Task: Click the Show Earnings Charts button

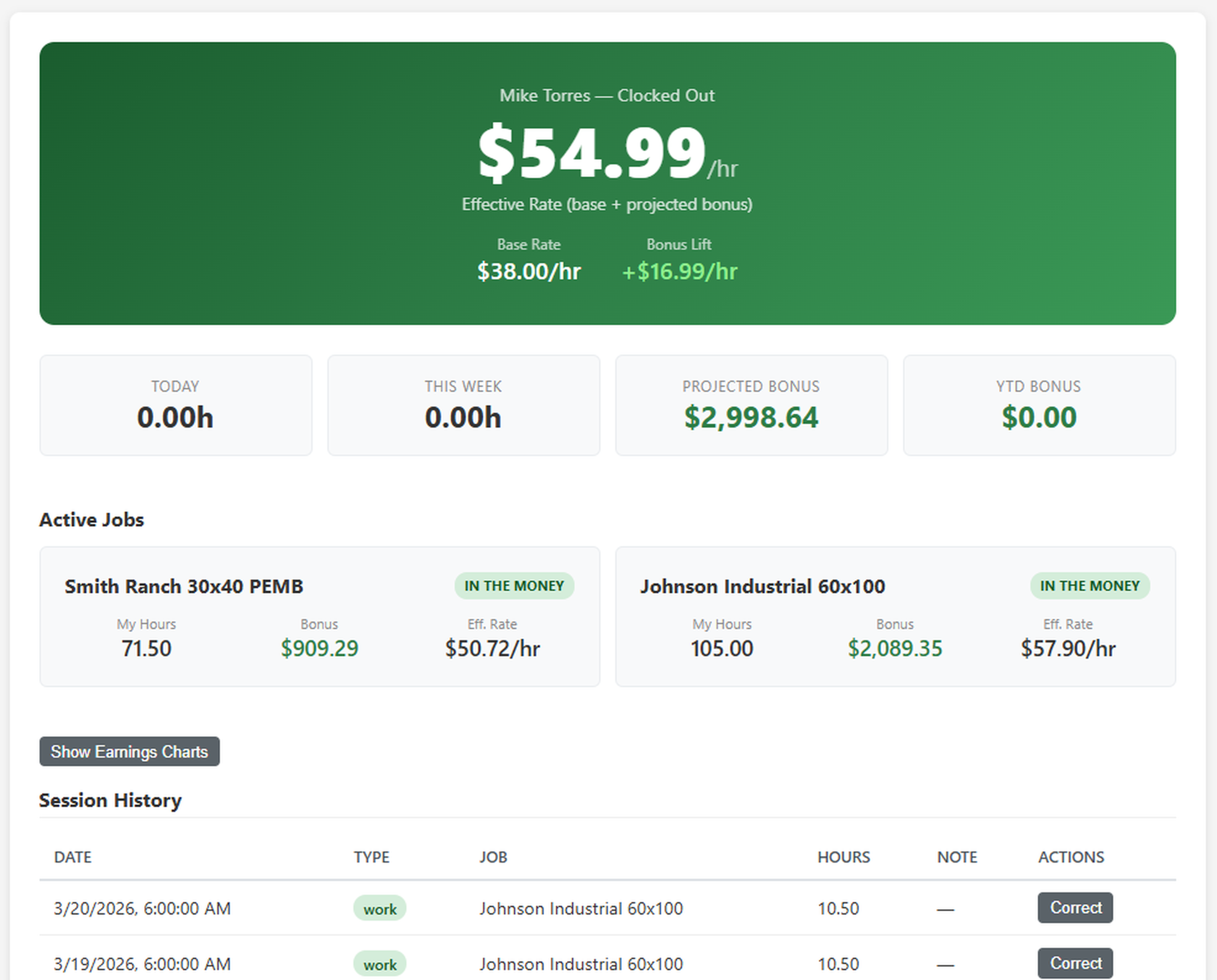Action: [129, 751]
